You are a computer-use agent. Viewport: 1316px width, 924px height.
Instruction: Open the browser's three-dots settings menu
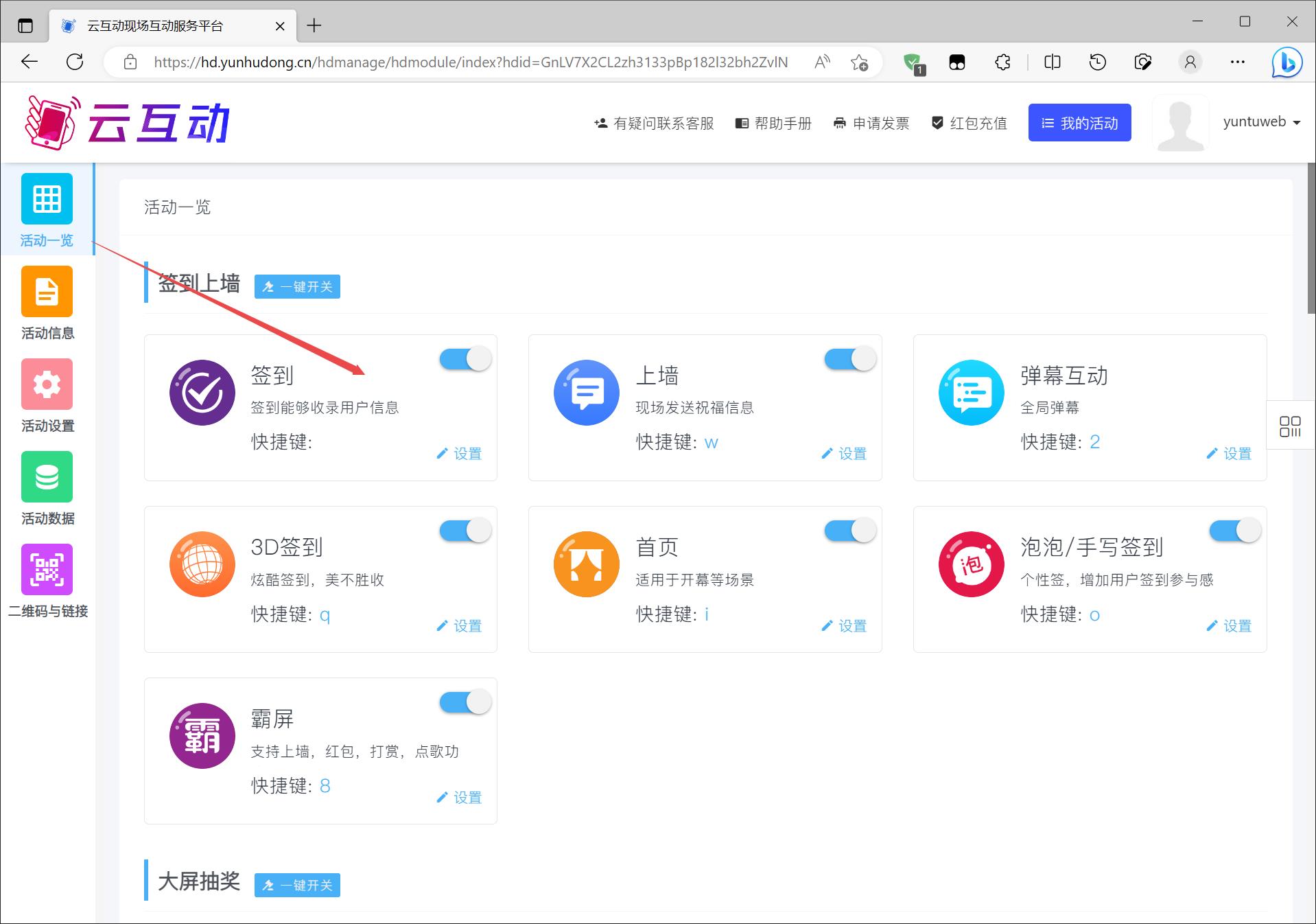1238,62
